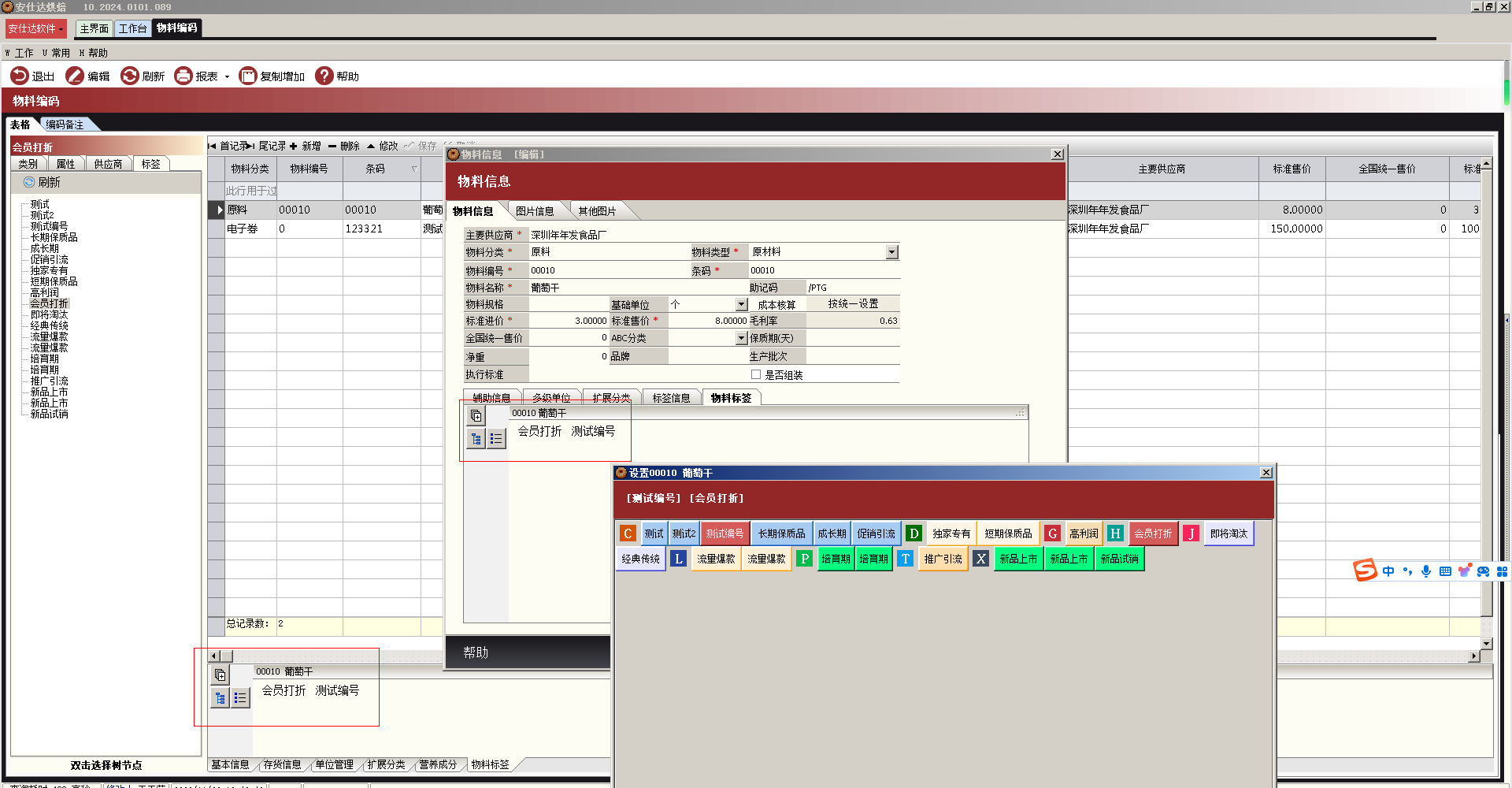Switch to the 图片信息 tab

[535, 211]
